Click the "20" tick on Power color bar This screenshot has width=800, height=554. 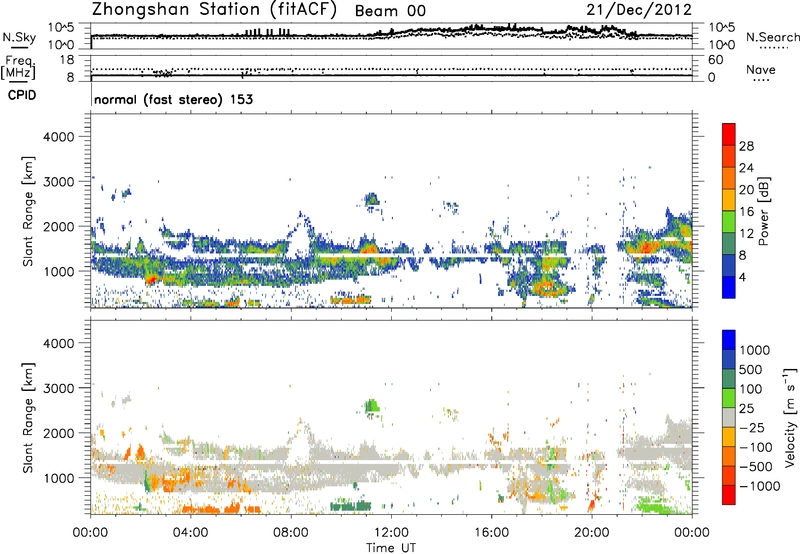pyautogui.click(x=746, y=190)
